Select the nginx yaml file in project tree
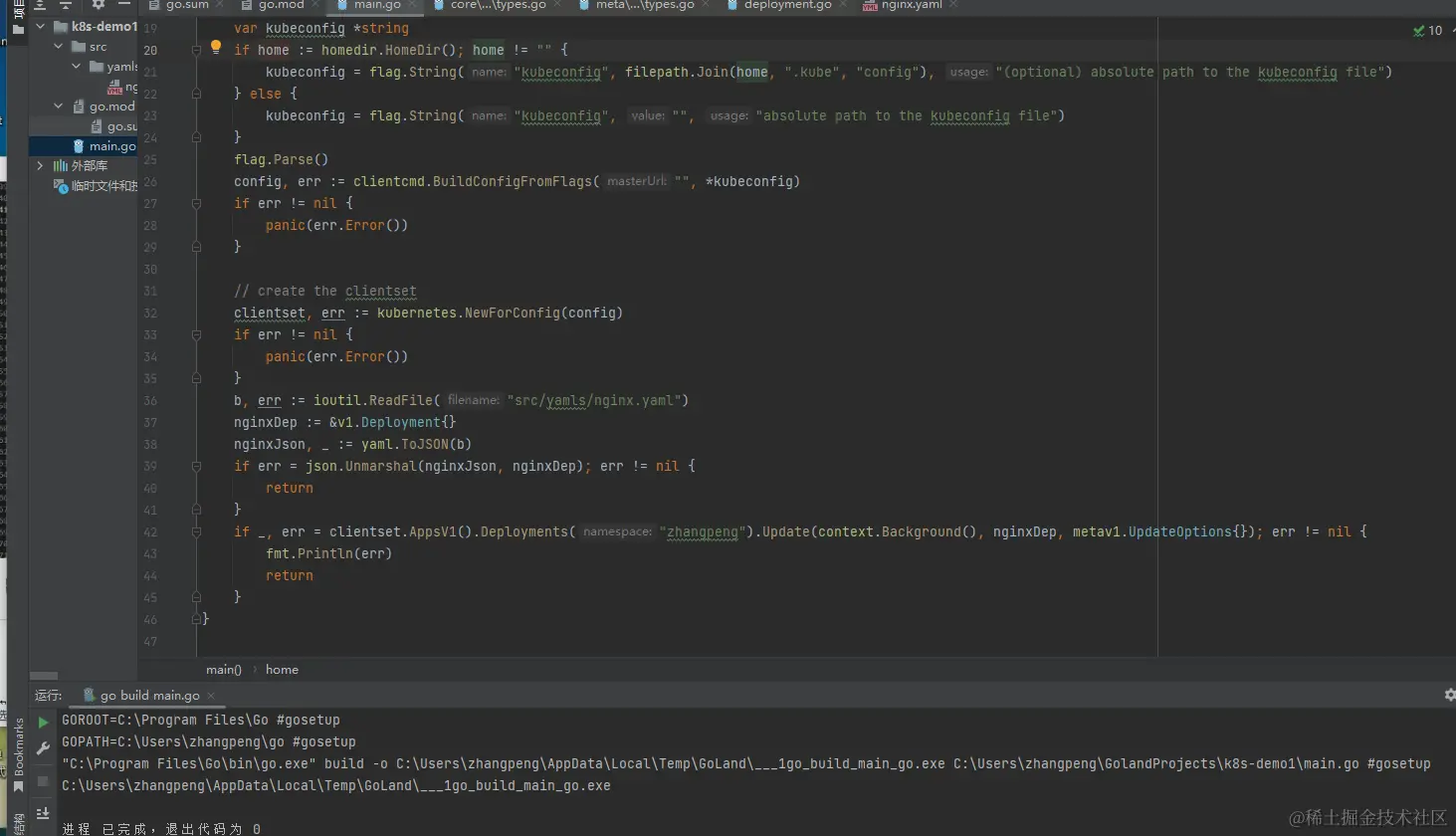 click(x=122, y=87)
